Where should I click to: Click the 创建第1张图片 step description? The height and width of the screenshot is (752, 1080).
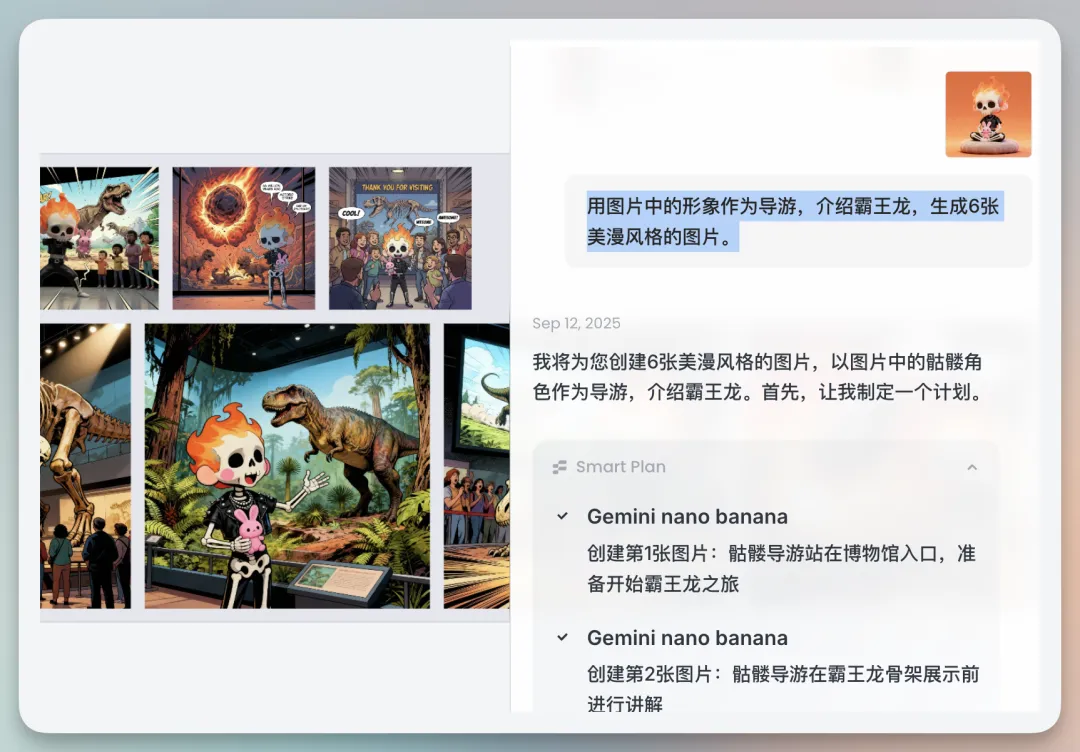[781, 568]
